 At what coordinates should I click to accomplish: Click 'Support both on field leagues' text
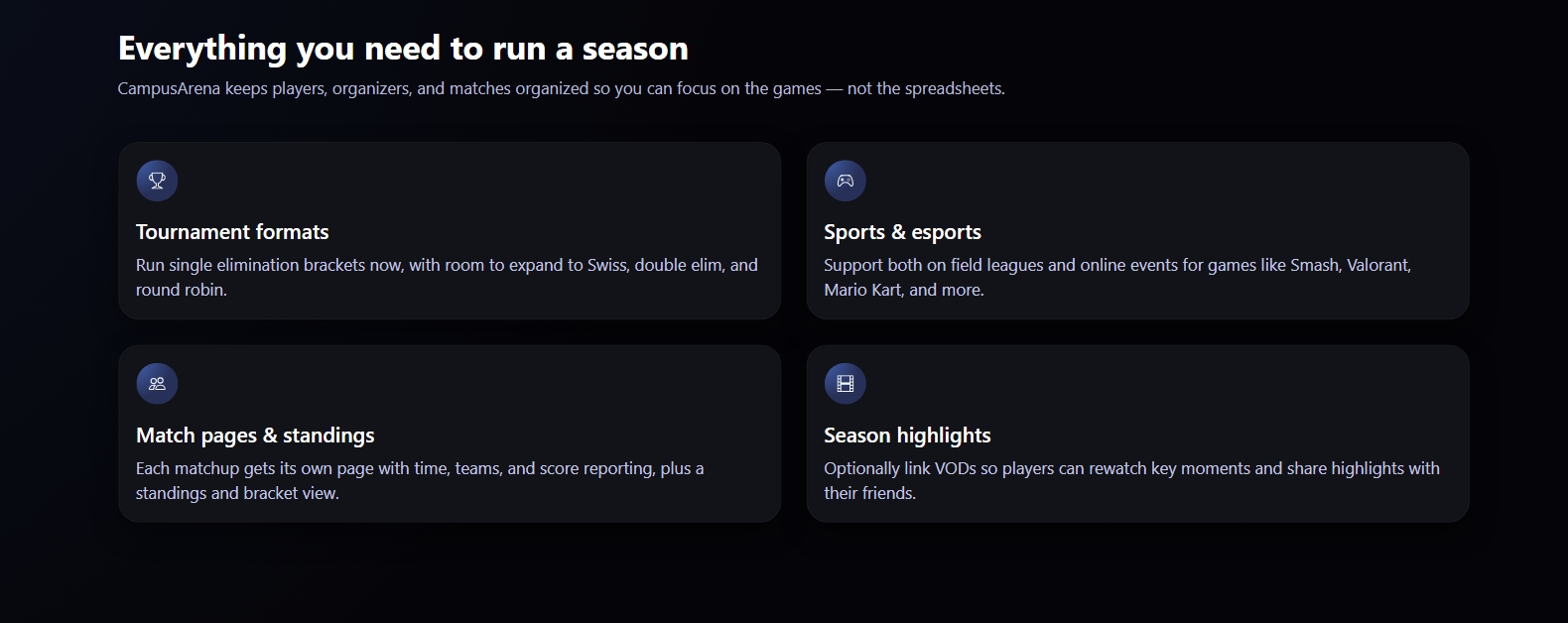[x=933, y=265]
